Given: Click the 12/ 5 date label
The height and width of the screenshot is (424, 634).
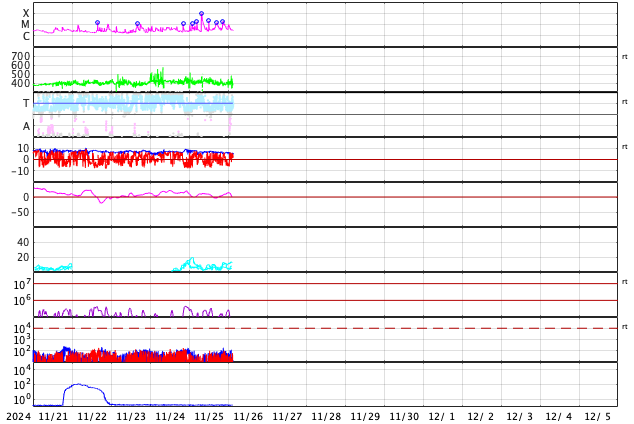Looking at the screenshot, I should [599, 416].
